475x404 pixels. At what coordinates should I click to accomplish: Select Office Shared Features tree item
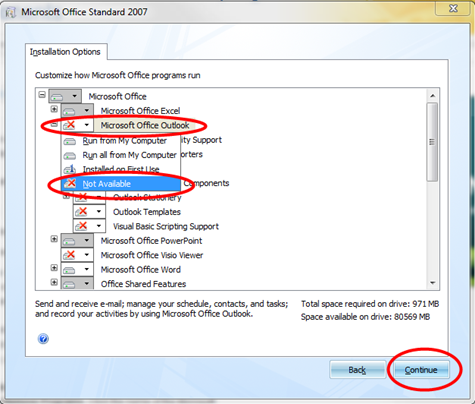pyautogui.click(x=143, y=284)
